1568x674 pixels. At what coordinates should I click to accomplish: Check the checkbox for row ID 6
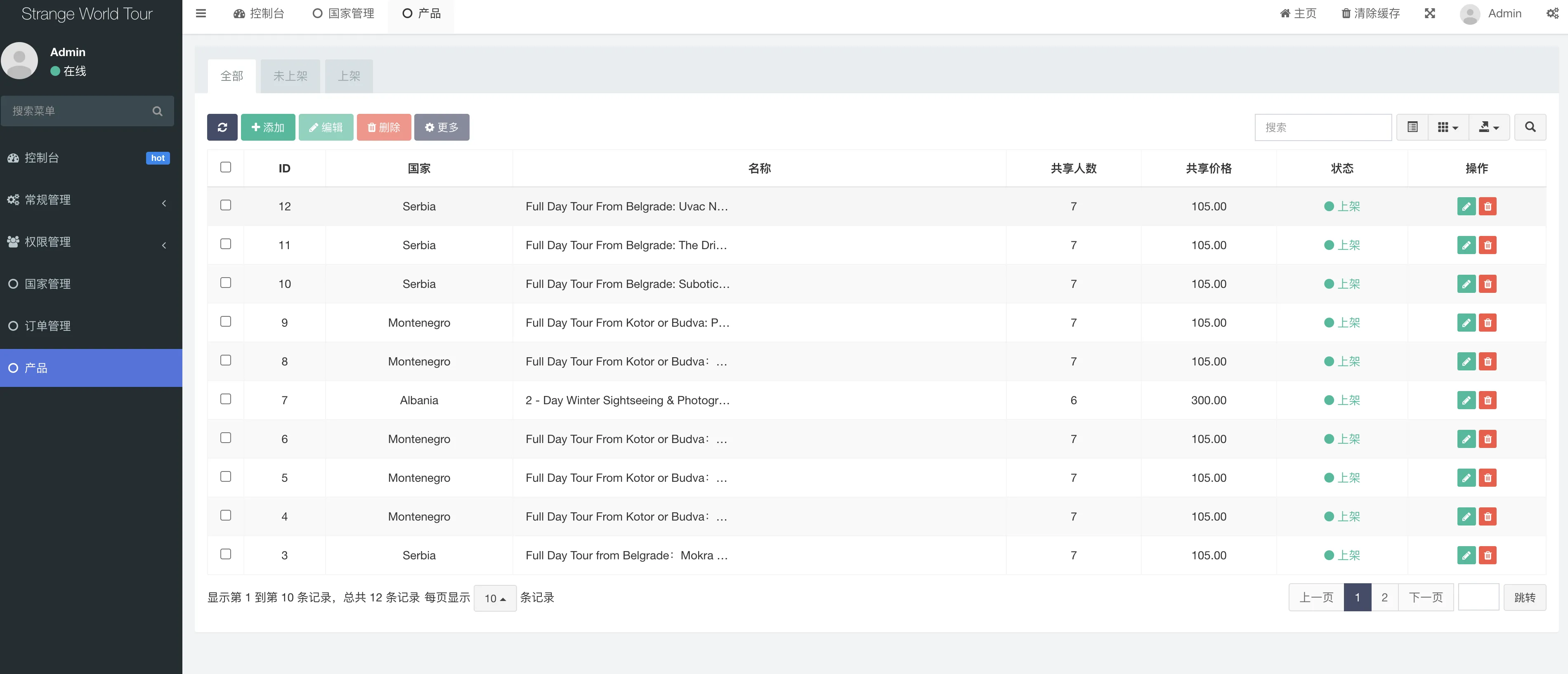226,438
